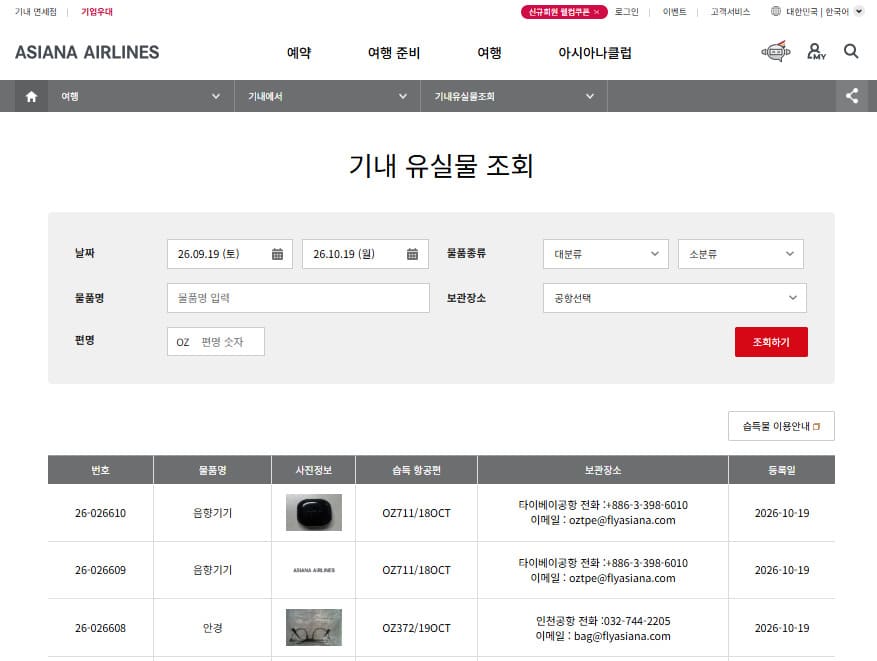
Task: Focus the OZ 편명 숫자 flight field
Action: click(216, 342)
